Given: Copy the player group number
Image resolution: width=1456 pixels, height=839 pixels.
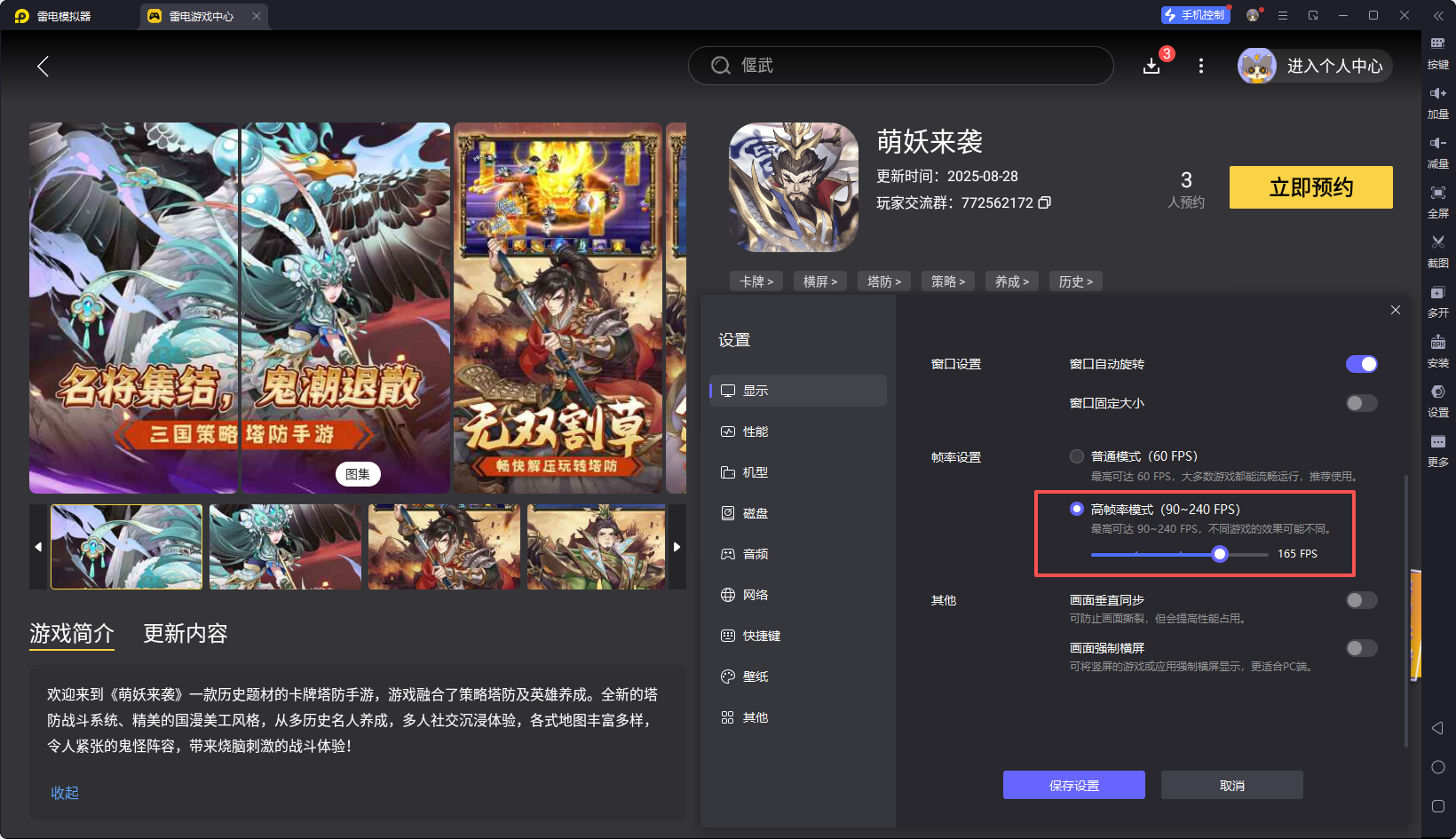Looking at the screenshot, I should pyautogui.click(x=1045, y=202).
